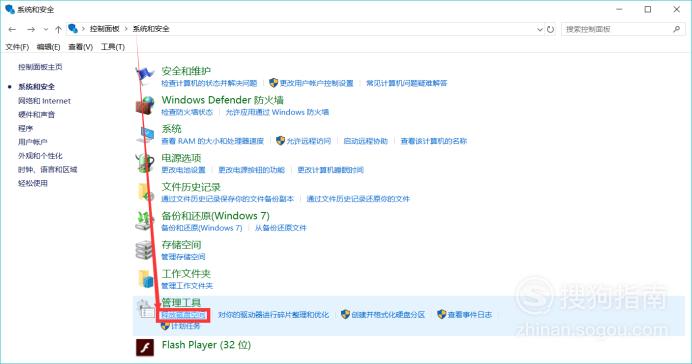
Task: Click 常见计算机问题疑难解答
Action: 406,83
